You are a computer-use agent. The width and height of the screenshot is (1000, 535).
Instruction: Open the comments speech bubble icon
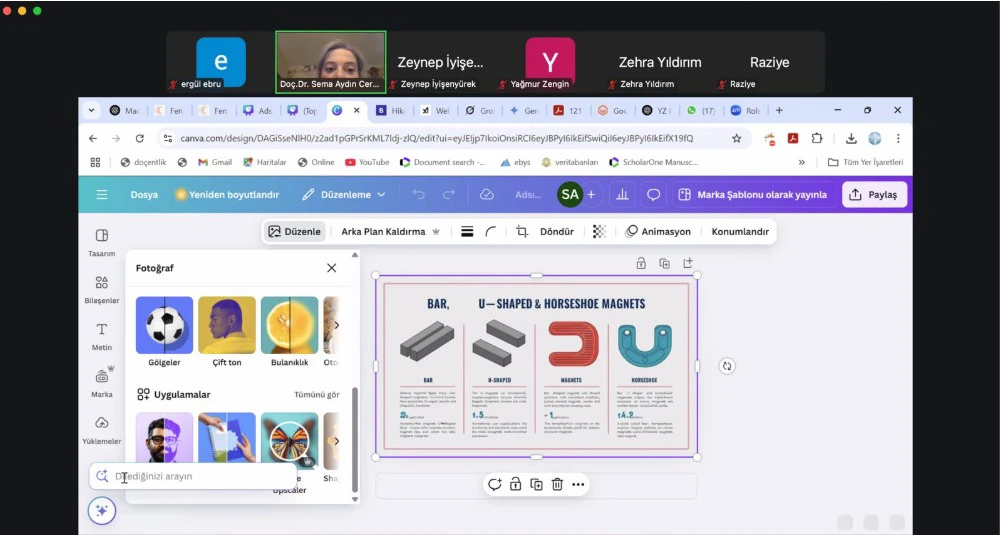coord(654,194)
